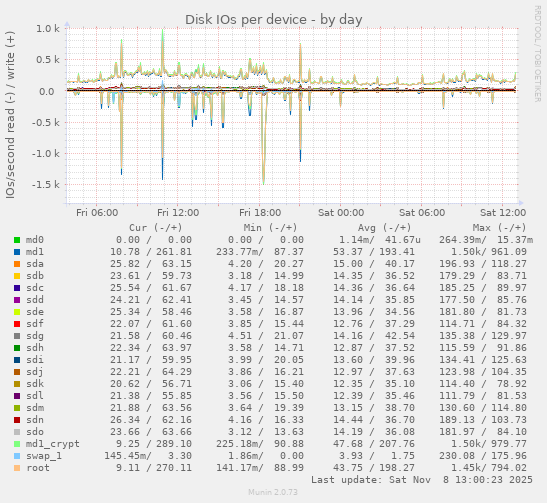This screenshot has width=547, height=503.
Task: Click sdn min value 4.16 / 16.33
Action: pyautogui.click(x=266, y=420)
